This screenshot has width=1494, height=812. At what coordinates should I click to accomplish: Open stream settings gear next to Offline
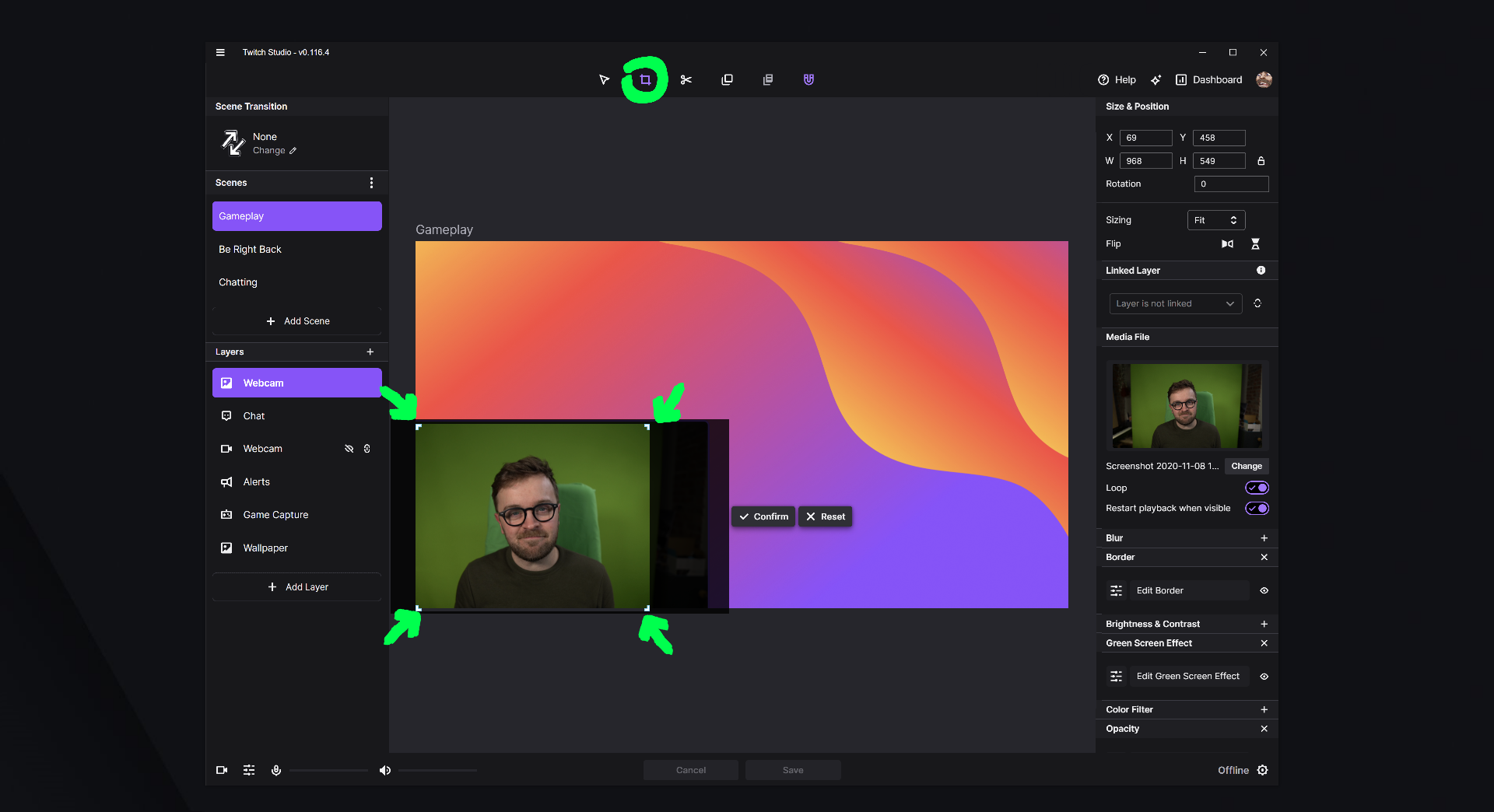[x=1263, y=770]
